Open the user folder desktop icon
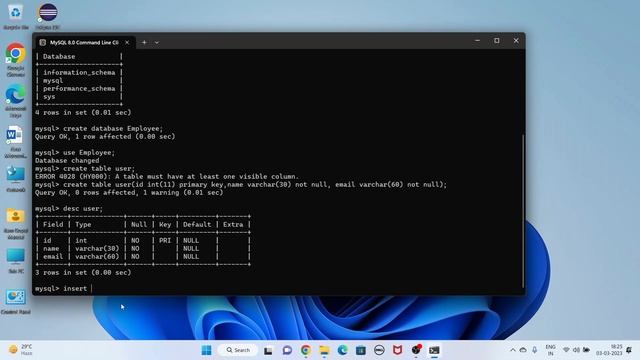 [x=16, y=223]
